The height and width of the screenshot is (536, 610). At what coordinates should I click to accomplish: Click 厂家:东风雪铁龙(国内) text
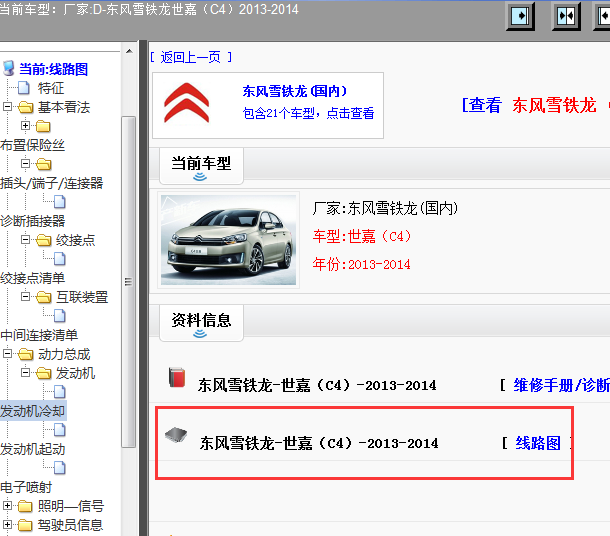(x=385, y=208)
